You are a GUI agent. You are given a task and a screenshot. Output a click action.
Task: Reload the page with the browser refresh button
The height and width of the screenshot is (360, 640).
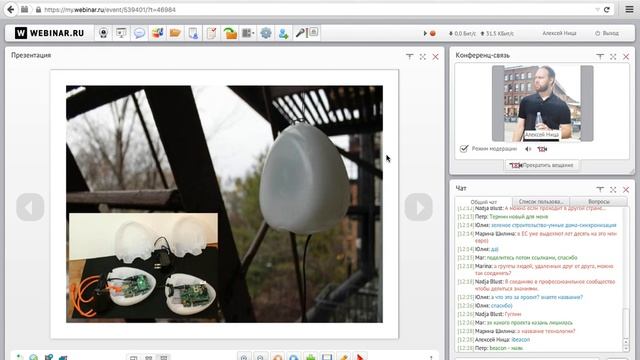click(607, 9)
